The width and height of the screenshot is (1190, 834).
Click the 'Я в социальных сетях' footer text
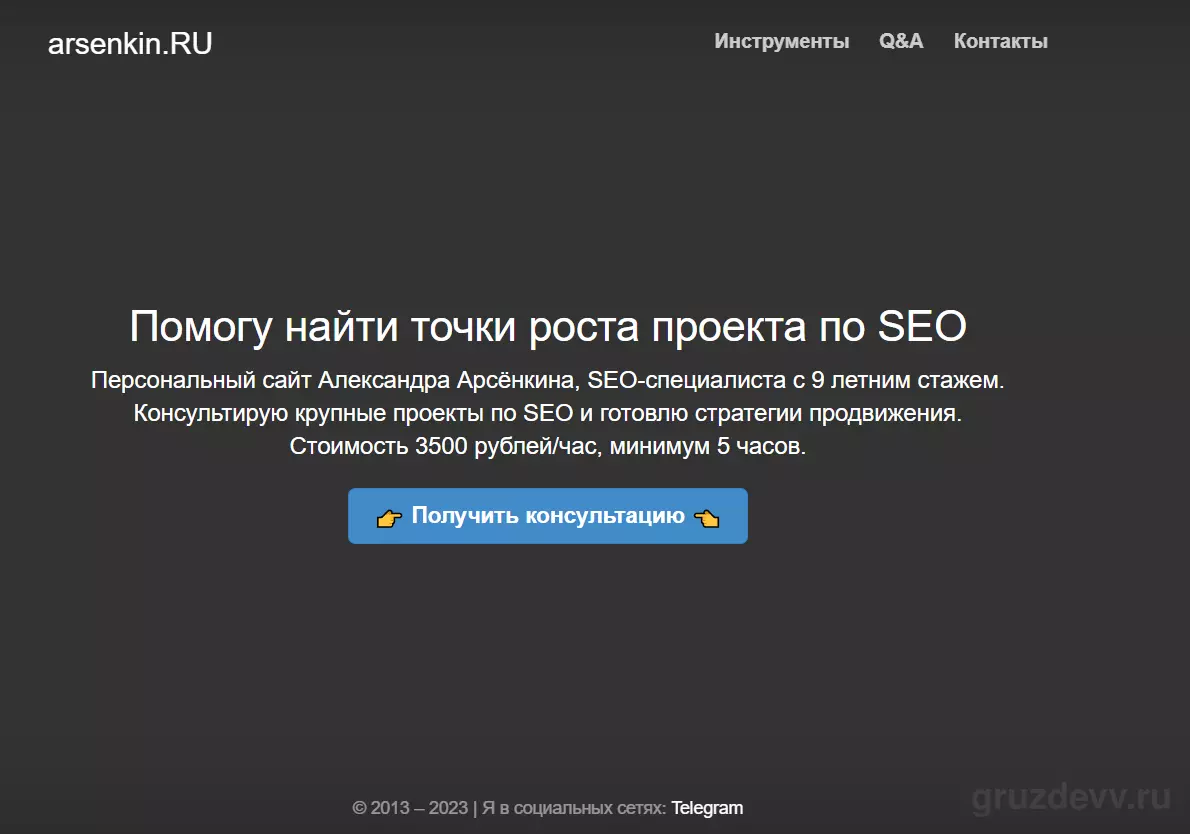574,808
